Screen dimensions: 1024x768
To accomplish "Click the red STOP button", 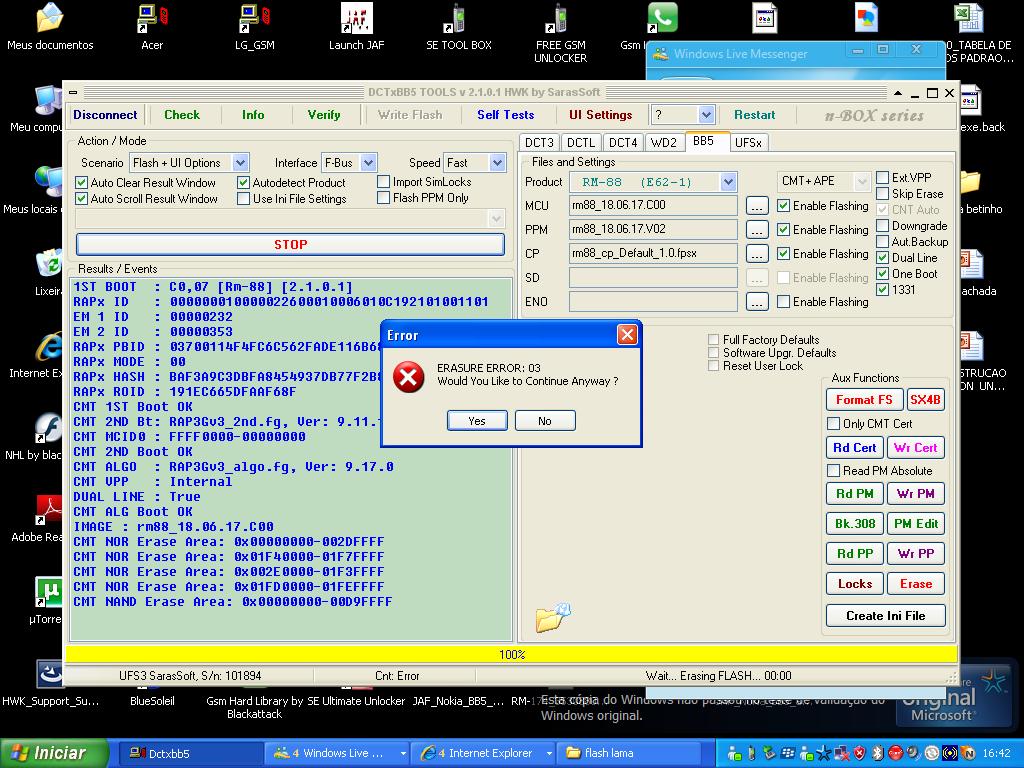I will 291,244.
